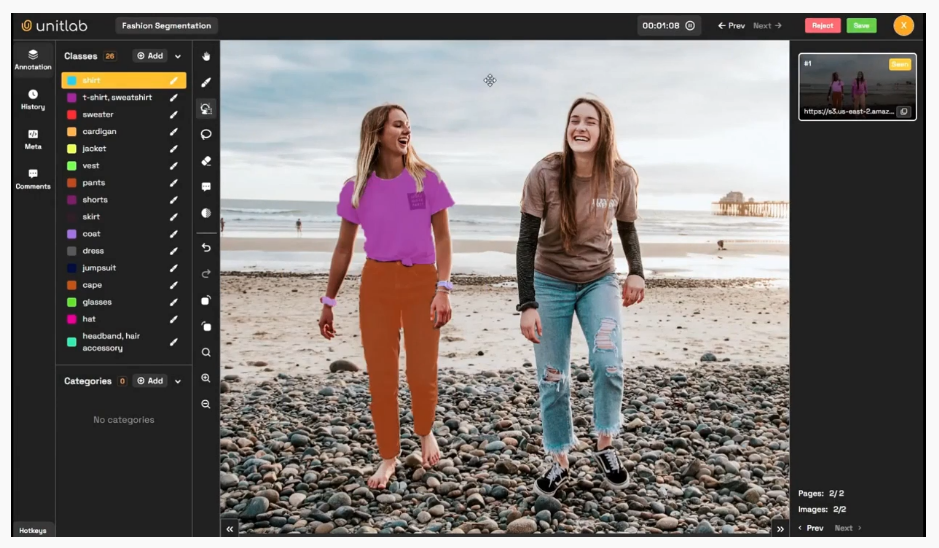Viewport: 939px width, 548px height.
Task: Click the Zoom In magnifier
Action: [206, 378]
